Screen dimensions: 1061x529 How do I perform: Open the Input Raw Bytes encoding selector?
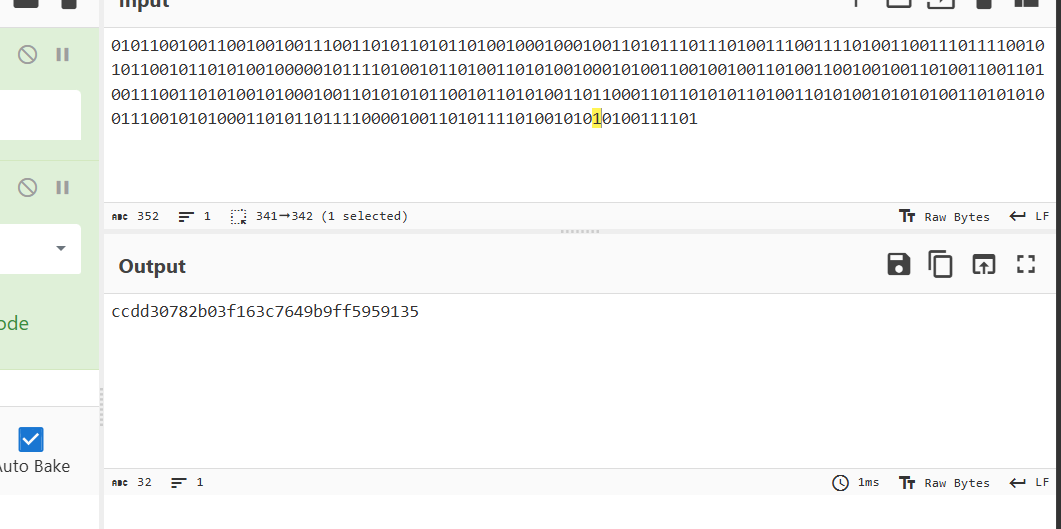(944, 216)
